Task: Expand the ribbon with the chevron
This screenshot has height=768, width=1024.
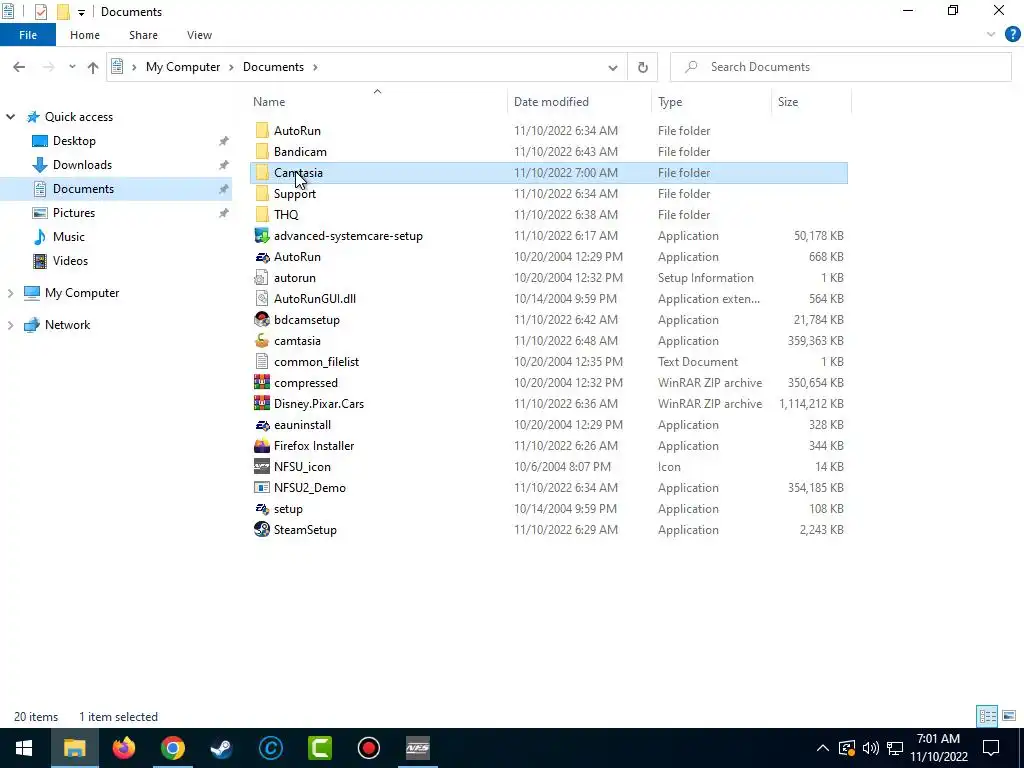Action: click(x=991, y=35)
